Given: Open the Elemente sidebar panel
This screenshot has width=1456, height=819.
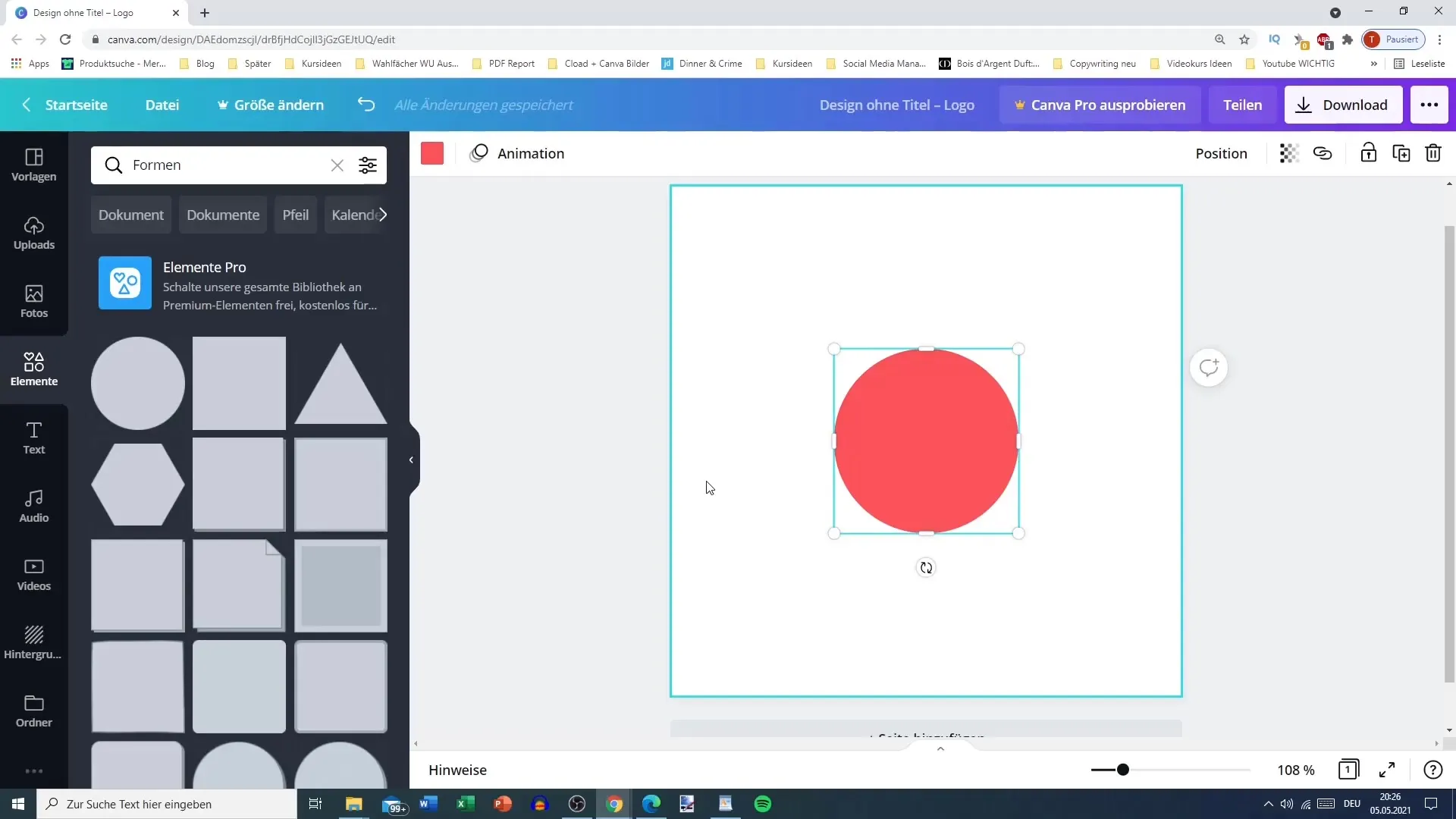Looking at the screenshot, I should coord(33,369).
